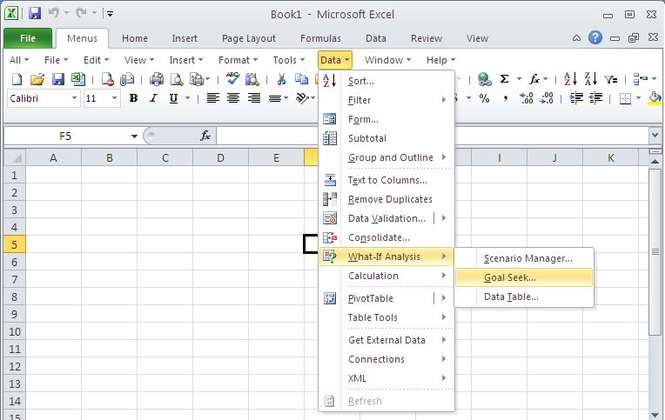
Task: Sort descending Z to A on toolbar
Action: pos(591,79)
